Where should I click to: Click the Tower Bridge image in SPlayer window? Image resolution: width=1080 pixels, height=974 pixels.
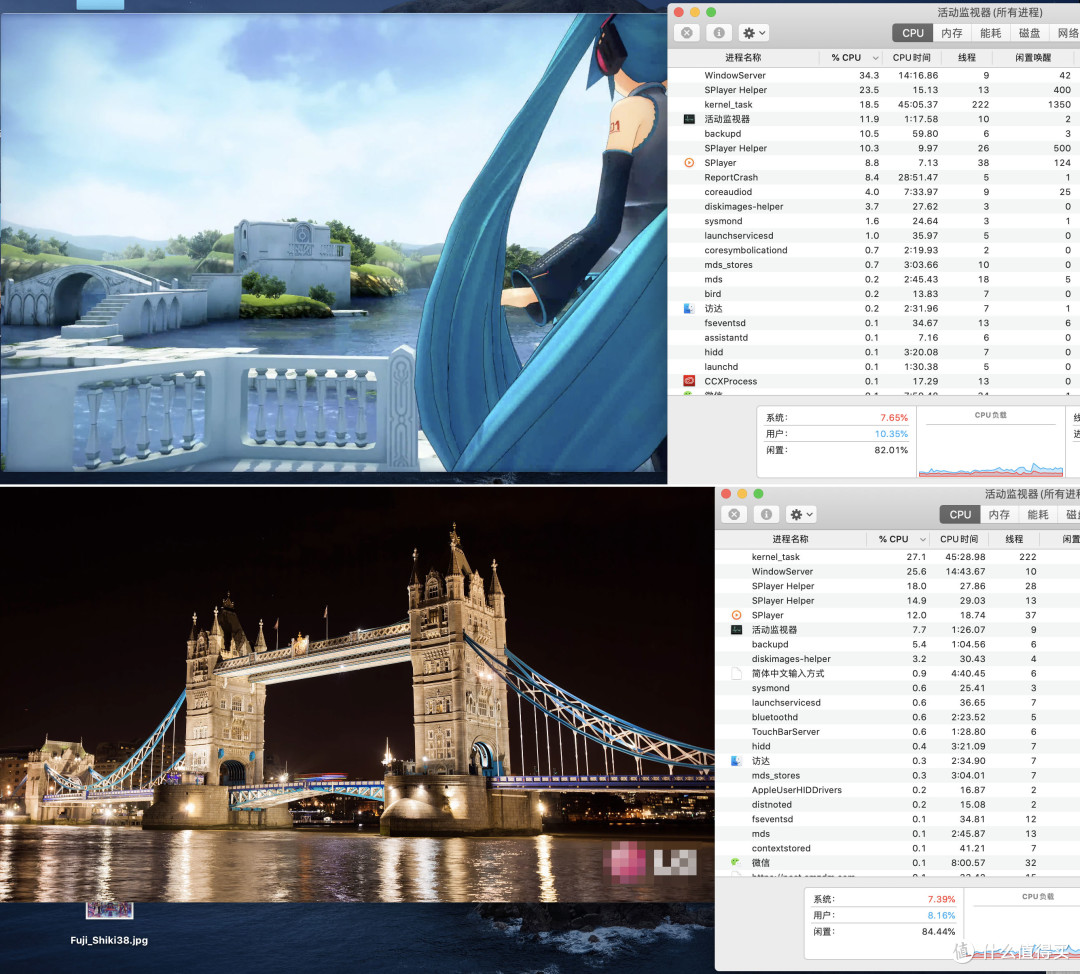coord(357,694)
